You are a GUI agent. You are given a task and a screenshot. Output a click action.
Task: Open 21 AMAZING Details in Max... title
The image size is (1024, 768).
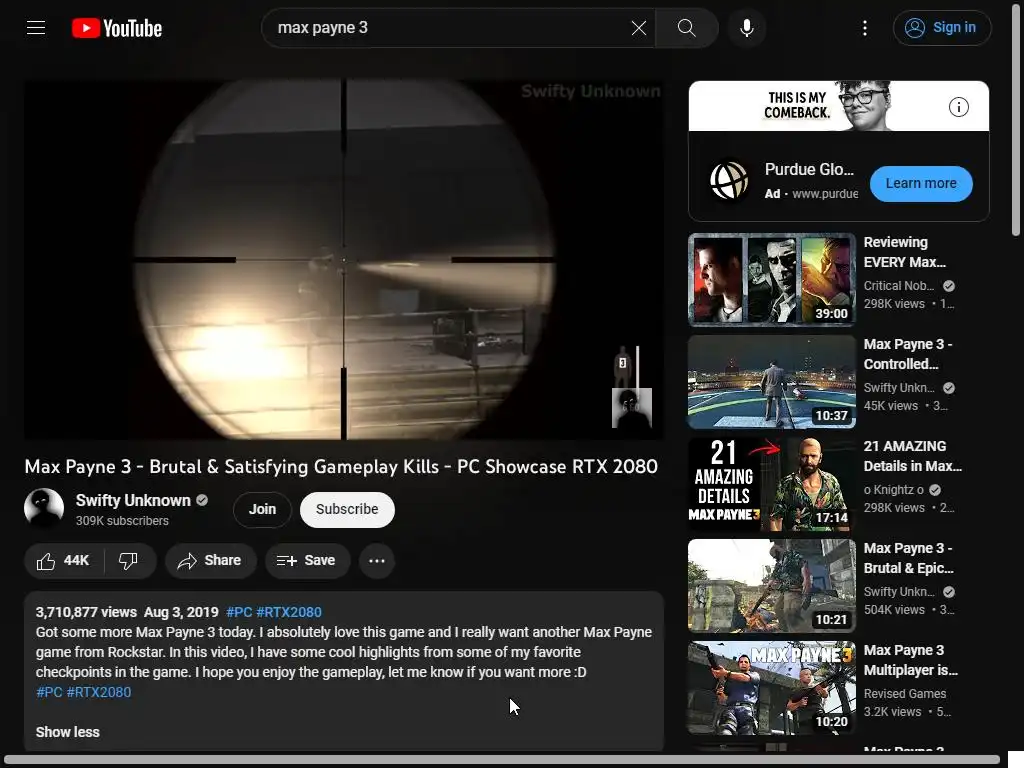click(912, 456)
